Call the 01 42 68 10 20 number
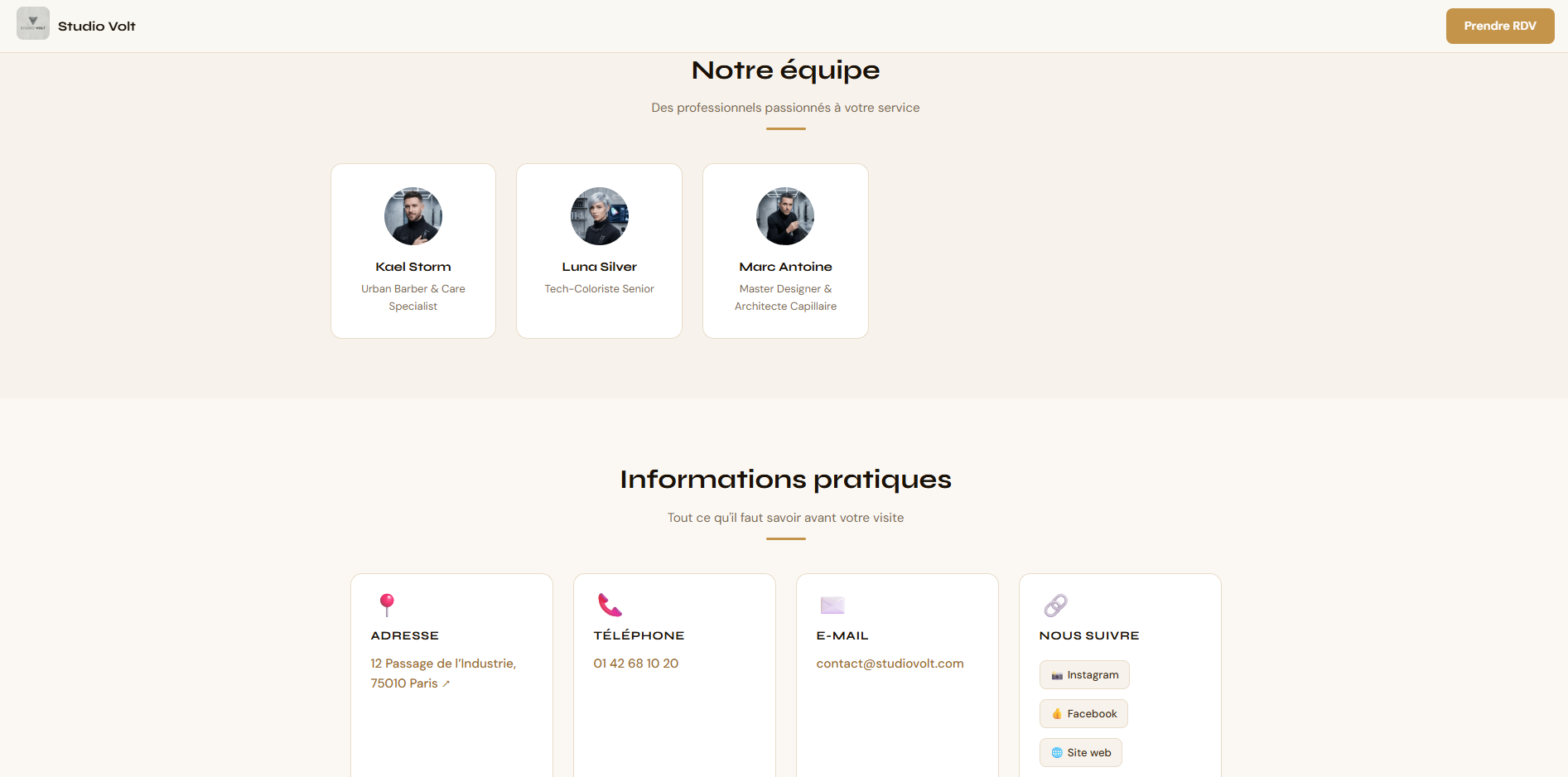The height and width of the screenshot is (777, 1568). (x=636, y=664)
